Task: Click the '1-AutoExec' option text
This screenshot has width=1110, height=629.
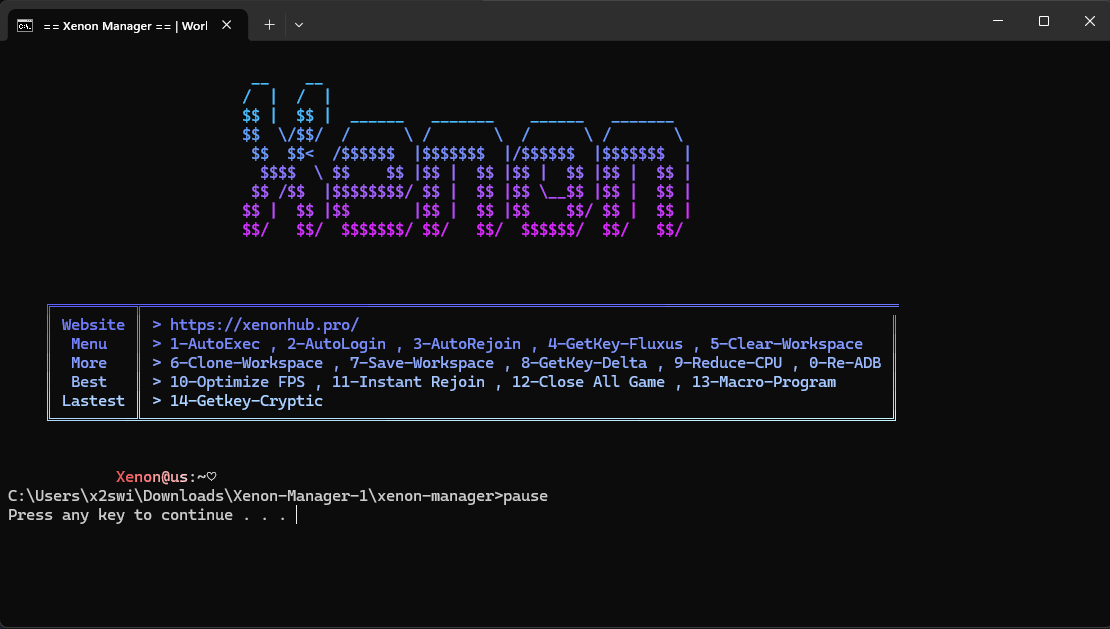Action: point(215,344)
